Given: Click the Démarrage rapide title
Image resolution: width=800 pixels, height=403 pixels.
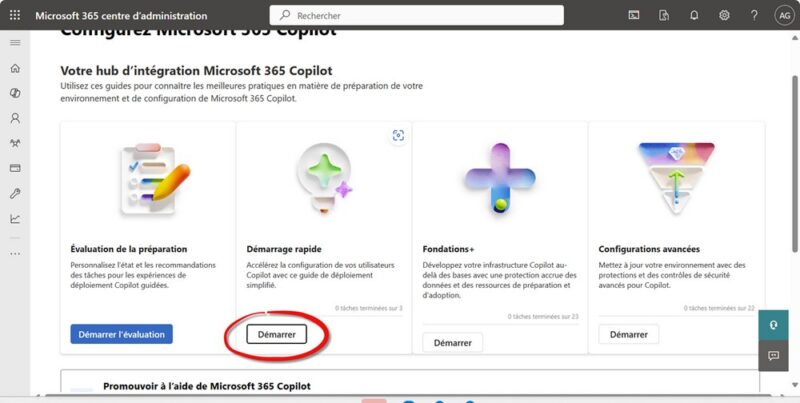Looking at the screenshot, I should pyautogui.click(x=284, y=249).
